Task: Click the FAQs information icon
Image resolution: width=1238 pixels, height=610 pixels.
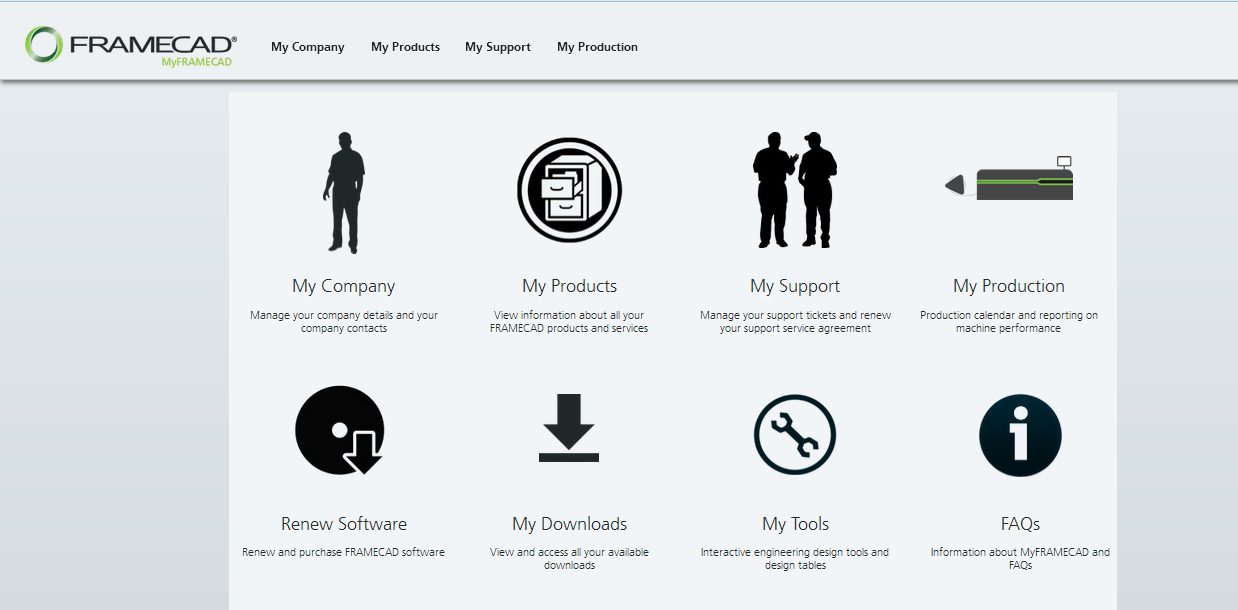Action: coord(1020,434)
